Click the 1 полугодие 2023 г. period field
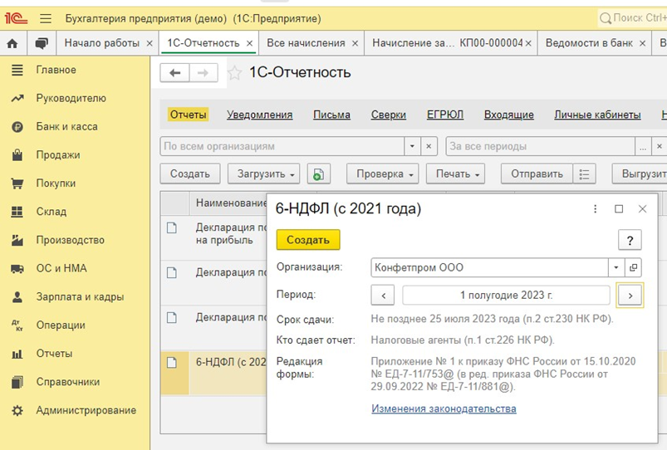Viewport: 667px width, 450px height. tap(506, 295)
